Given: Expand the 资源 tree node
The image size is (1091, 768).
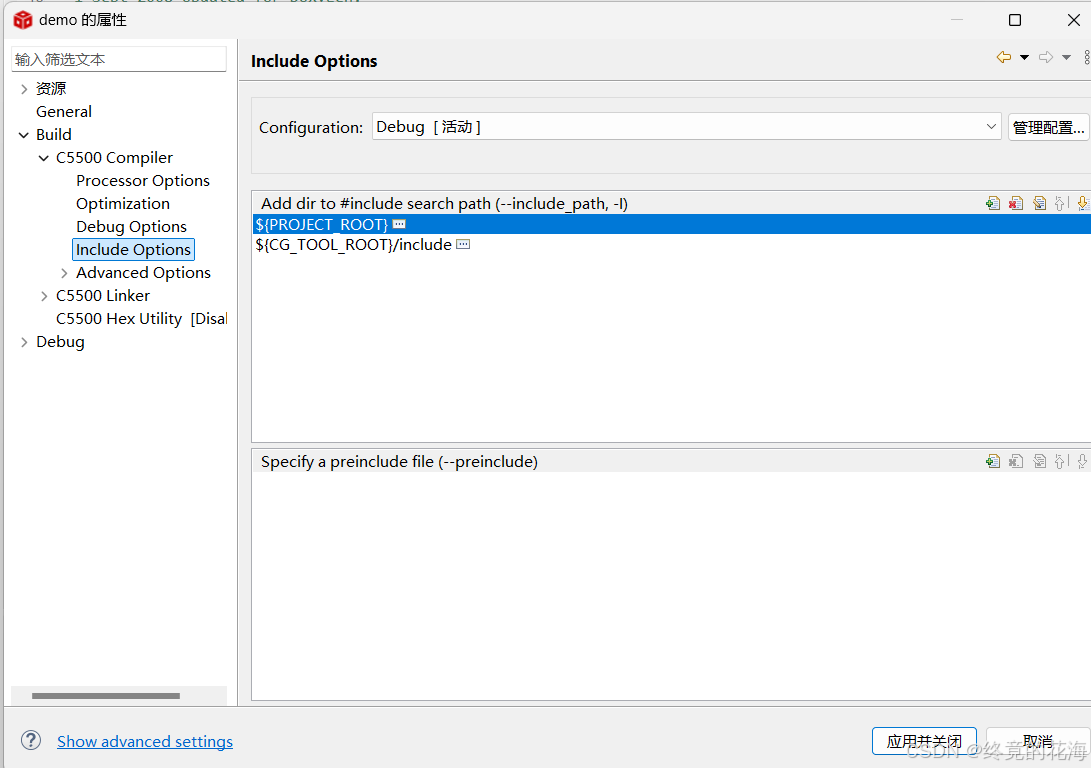Looking at the screenshot, I should point(24,88).
